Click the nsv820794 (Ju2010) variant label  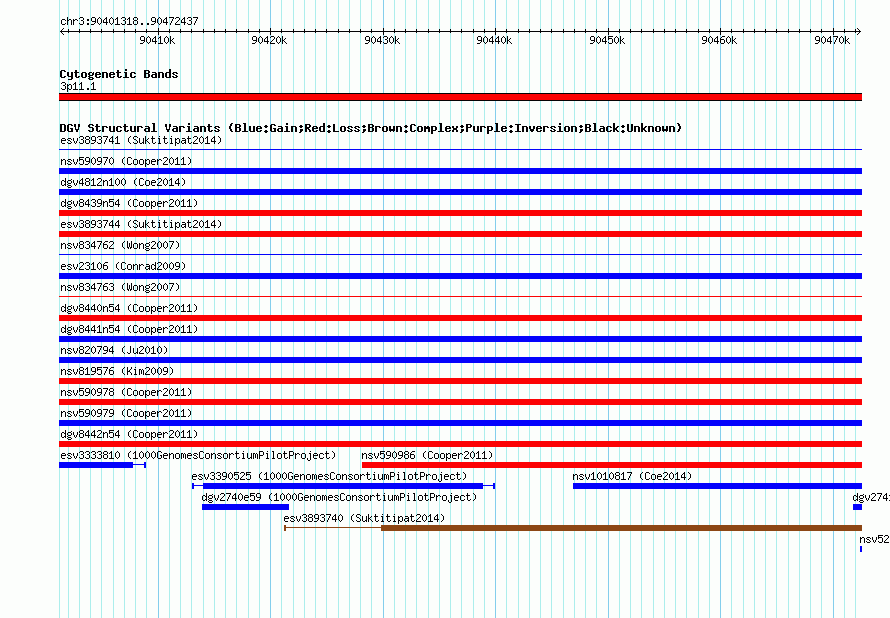point(114,350)
